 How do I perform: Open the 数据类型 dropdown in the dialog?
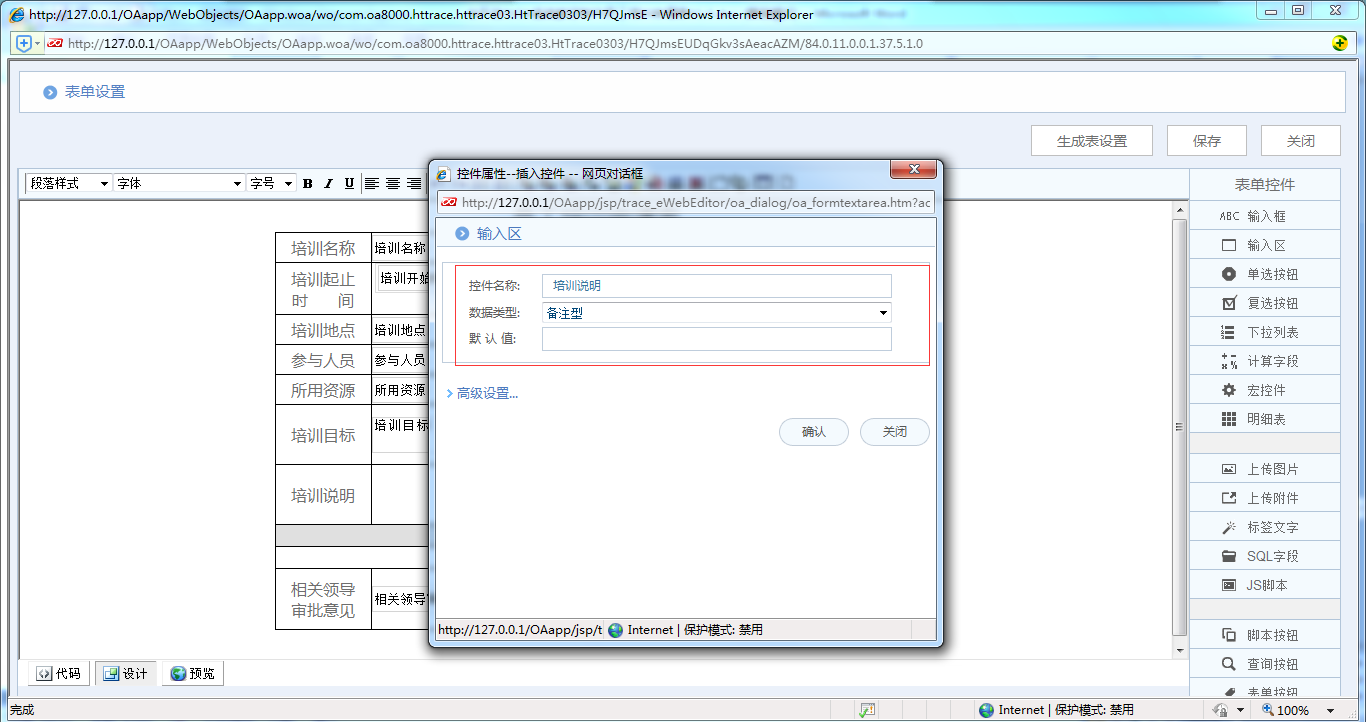pyautogui.click(x=881, y=312)
